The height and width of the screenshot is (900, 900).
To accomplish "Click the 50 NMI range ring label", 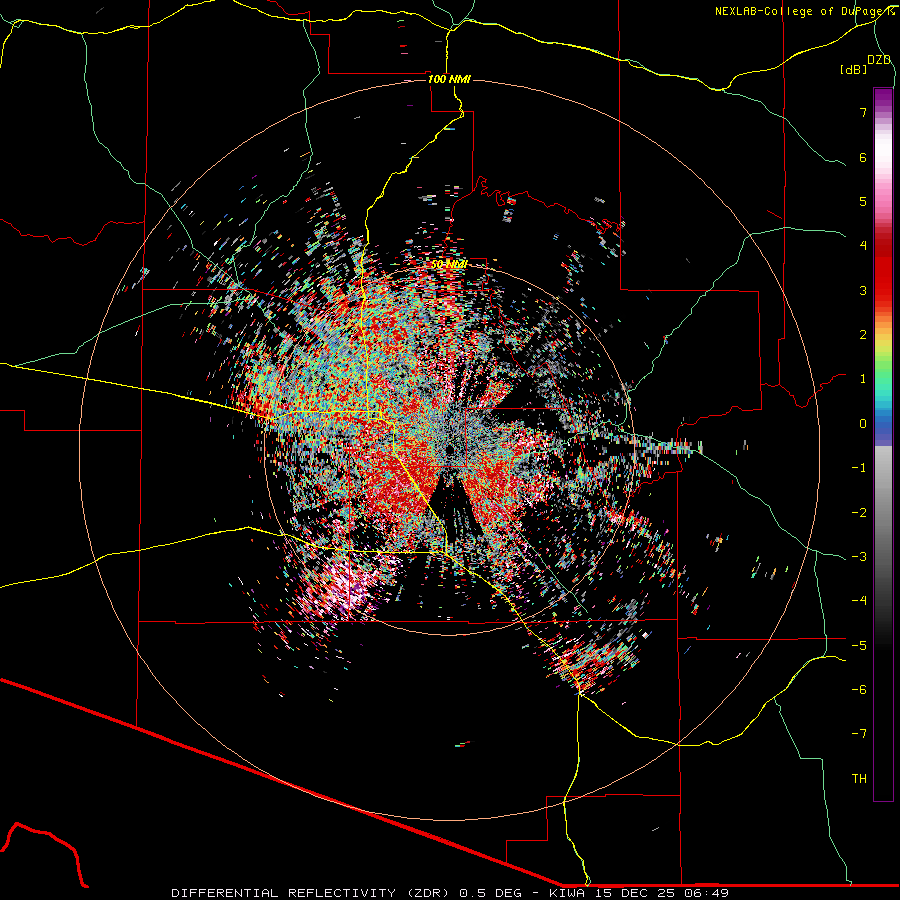I will click(x=449, y=264).
